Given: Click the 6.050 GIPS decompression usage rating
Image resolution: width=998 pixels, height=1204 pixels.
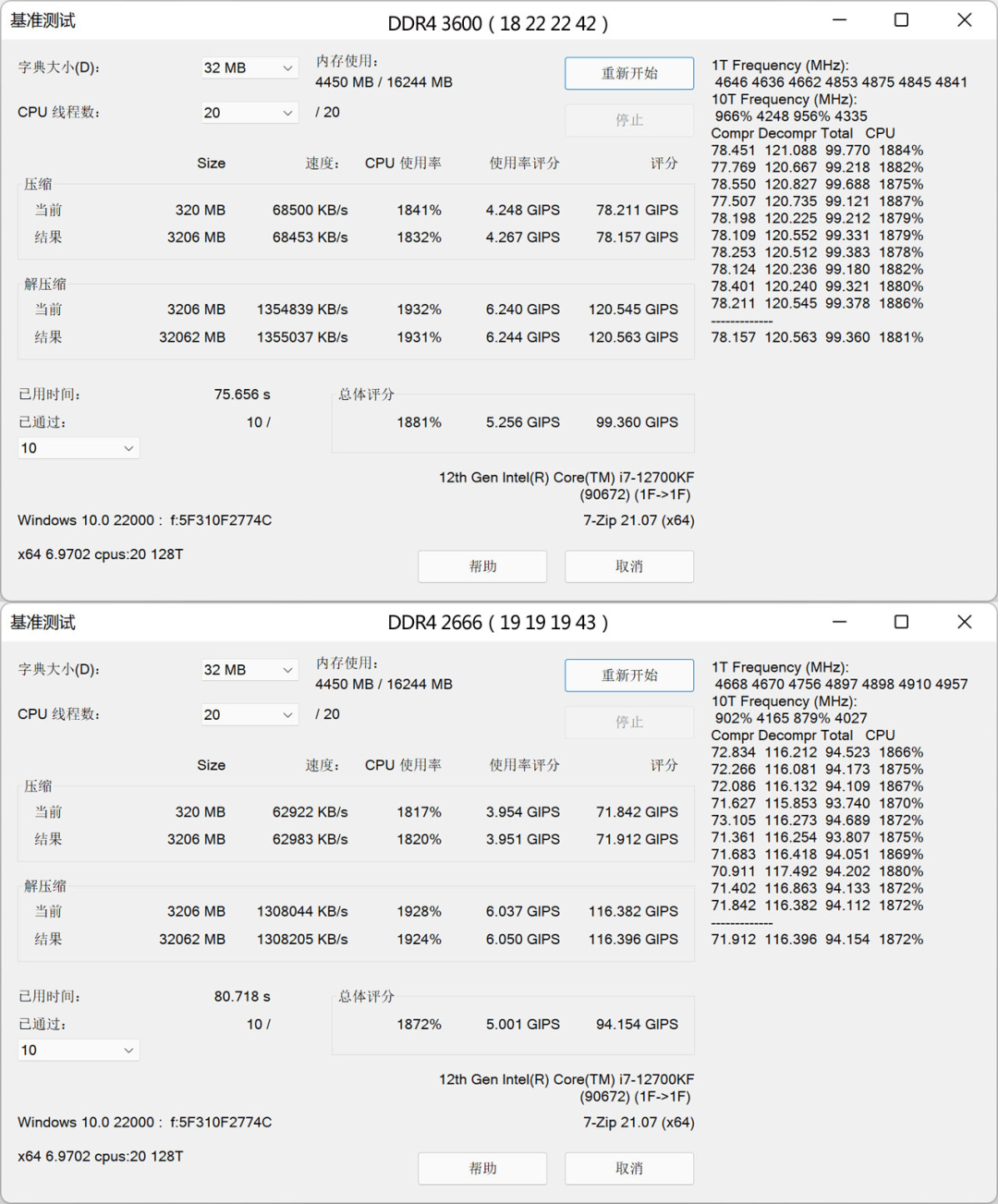Looking at the screenshot, I should click(x=523, y=940).
